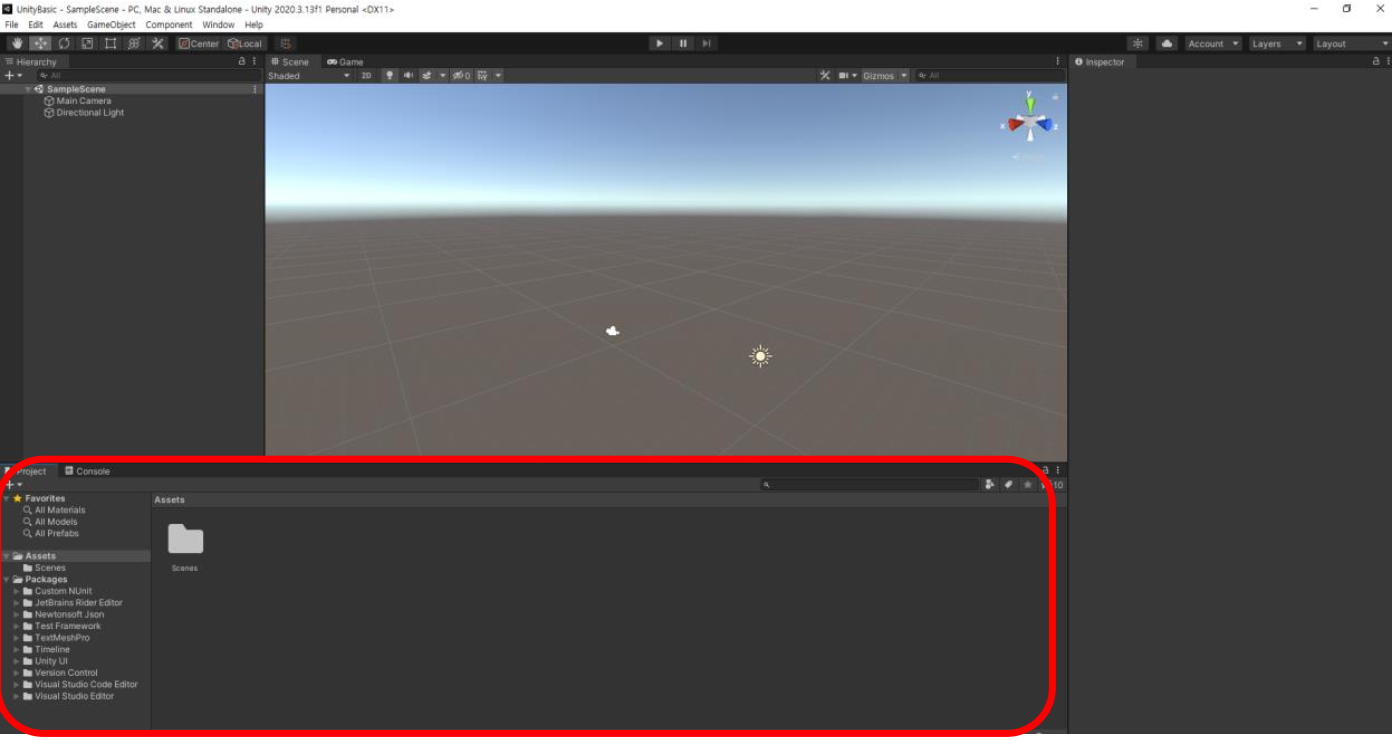Viewport: 1394px width, 740px height.
Task: Select the Move tool
Action: point(41,44)
